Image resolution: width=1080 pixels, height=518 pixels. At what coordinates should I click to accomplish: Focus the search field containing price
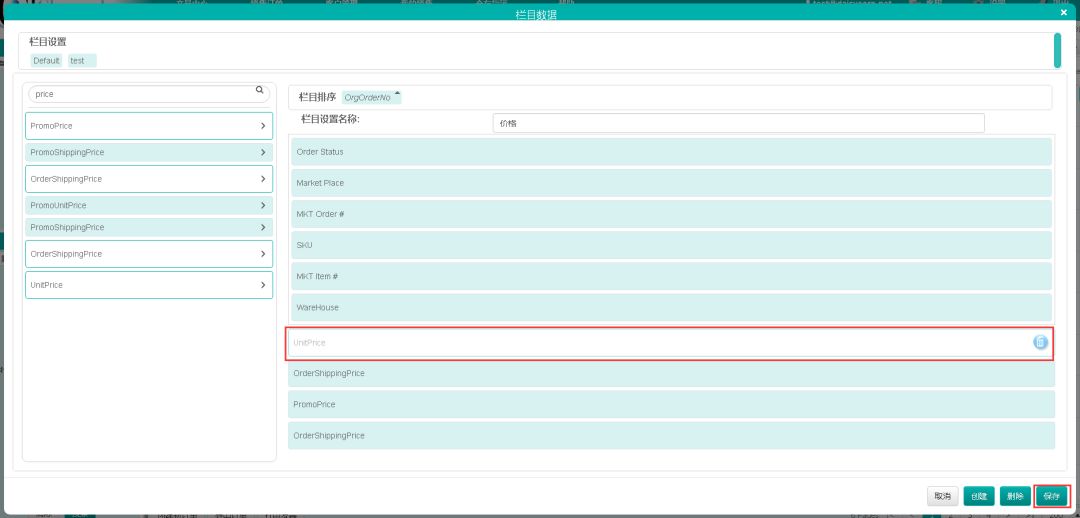149,94
